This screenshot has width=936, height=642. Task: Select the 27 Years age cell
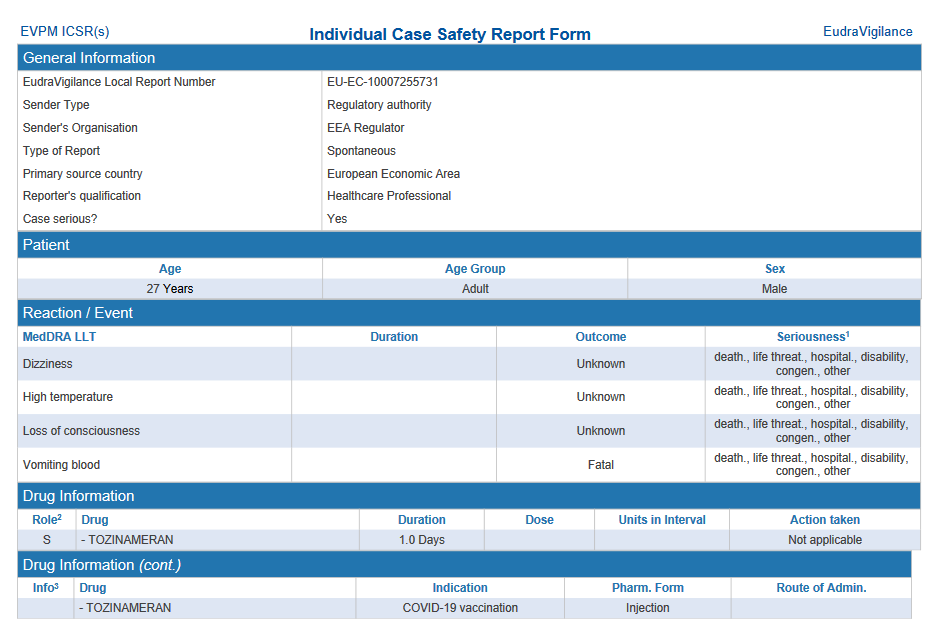170,289
